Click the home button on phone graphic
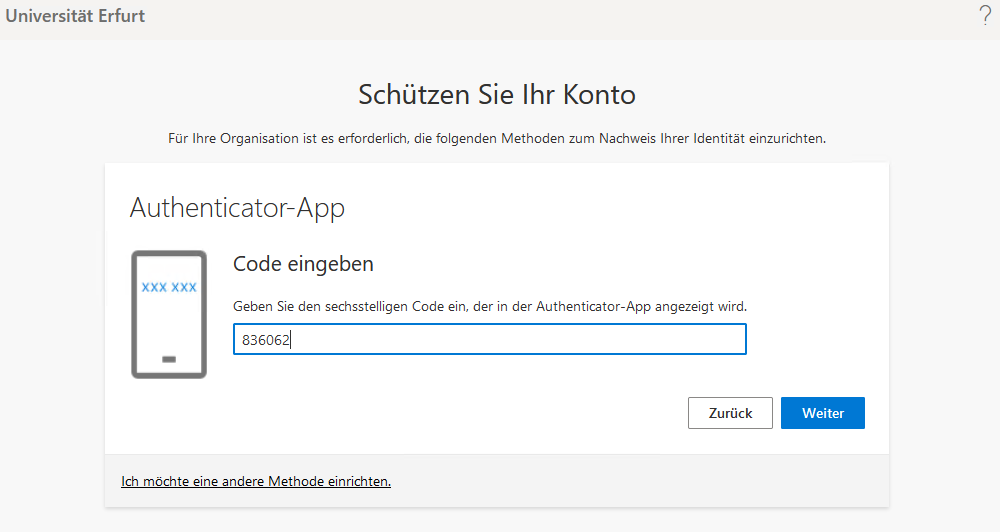The height and width of the screenshot is (532, 1000). 168,359
